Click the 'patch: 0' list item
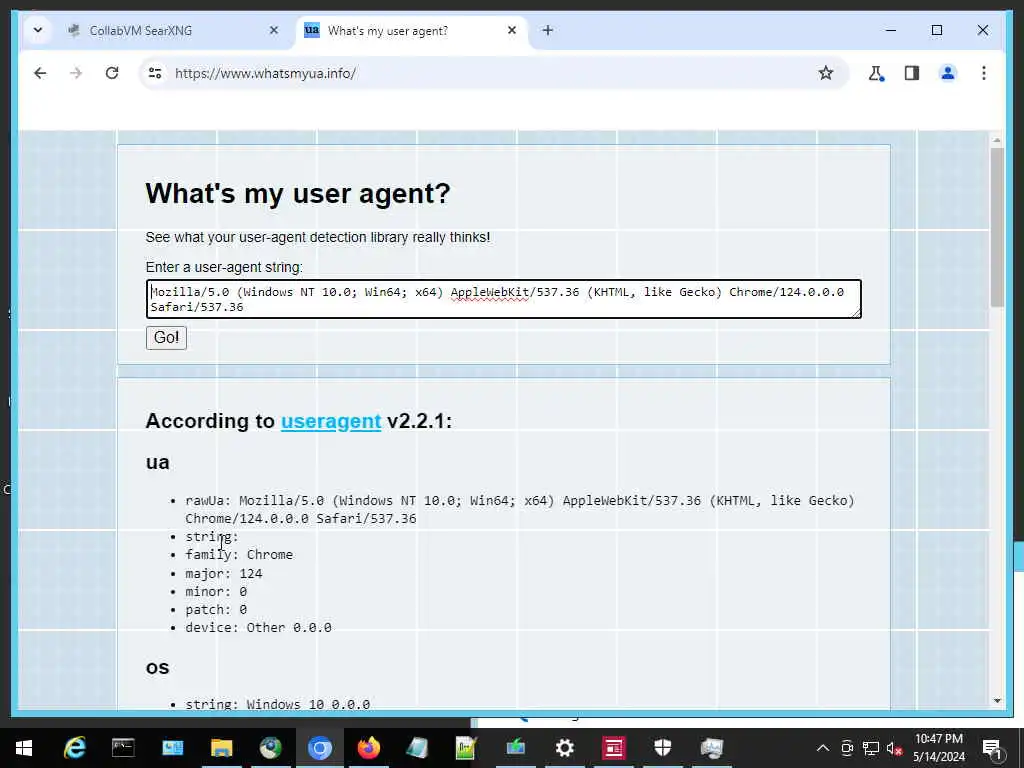This screenshot has height=768, width=1024. tap(216, 609)
